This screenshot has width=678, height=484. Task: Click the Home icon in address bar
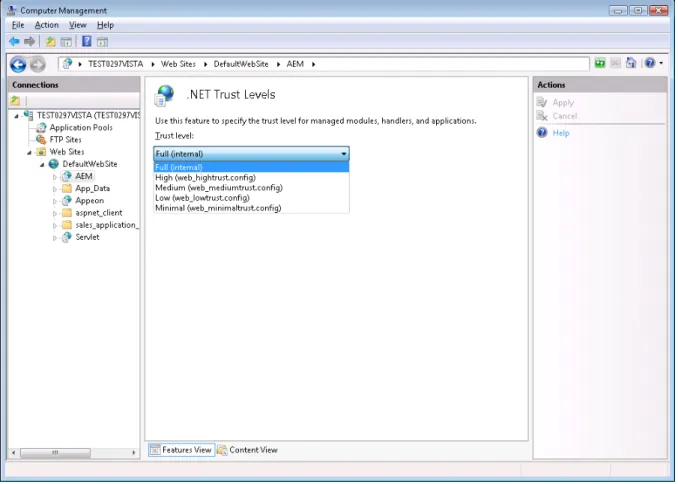coord(631,63)
